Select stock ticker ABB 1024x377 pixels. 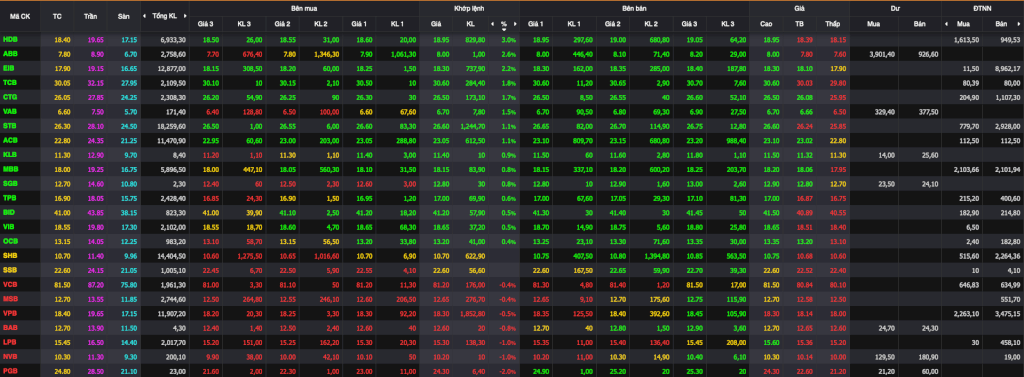pos(10,54)
